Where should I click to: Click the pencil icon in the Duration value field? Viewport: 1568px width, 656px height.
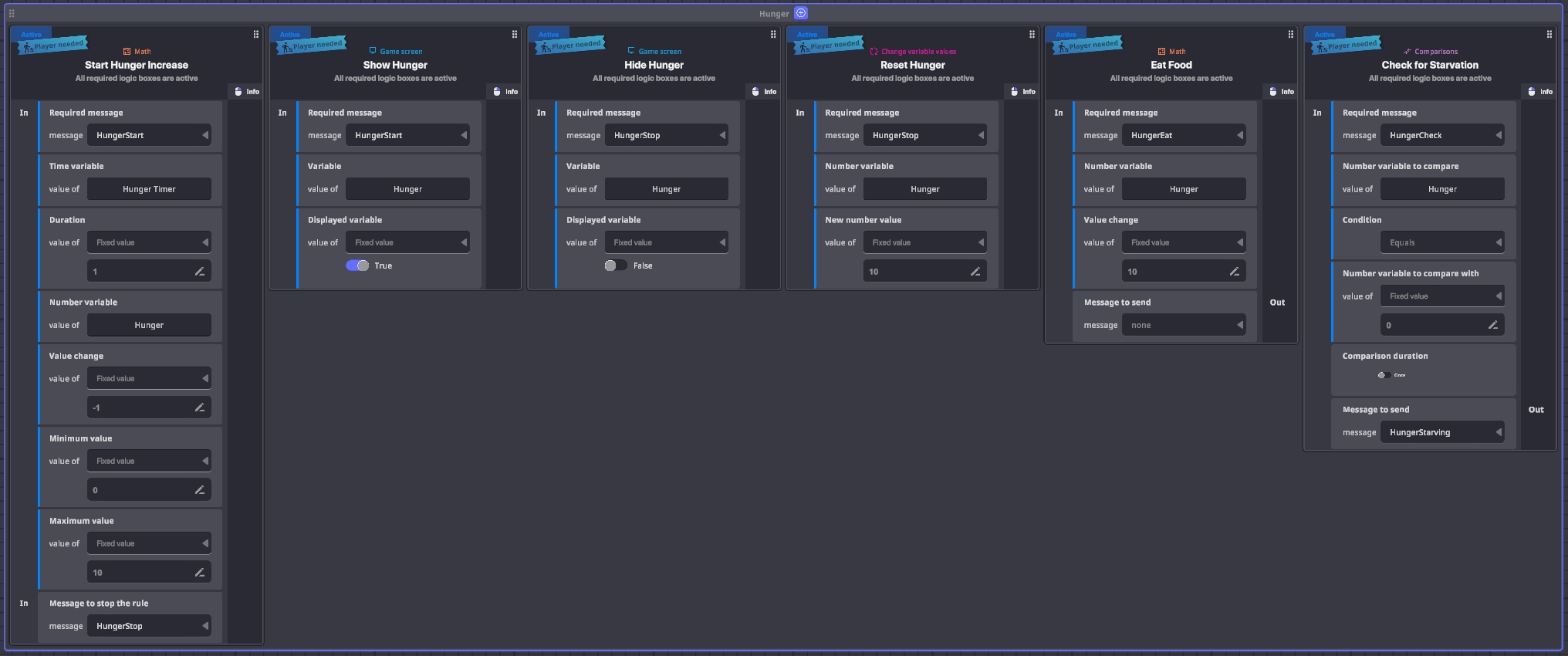coord(199,272)
